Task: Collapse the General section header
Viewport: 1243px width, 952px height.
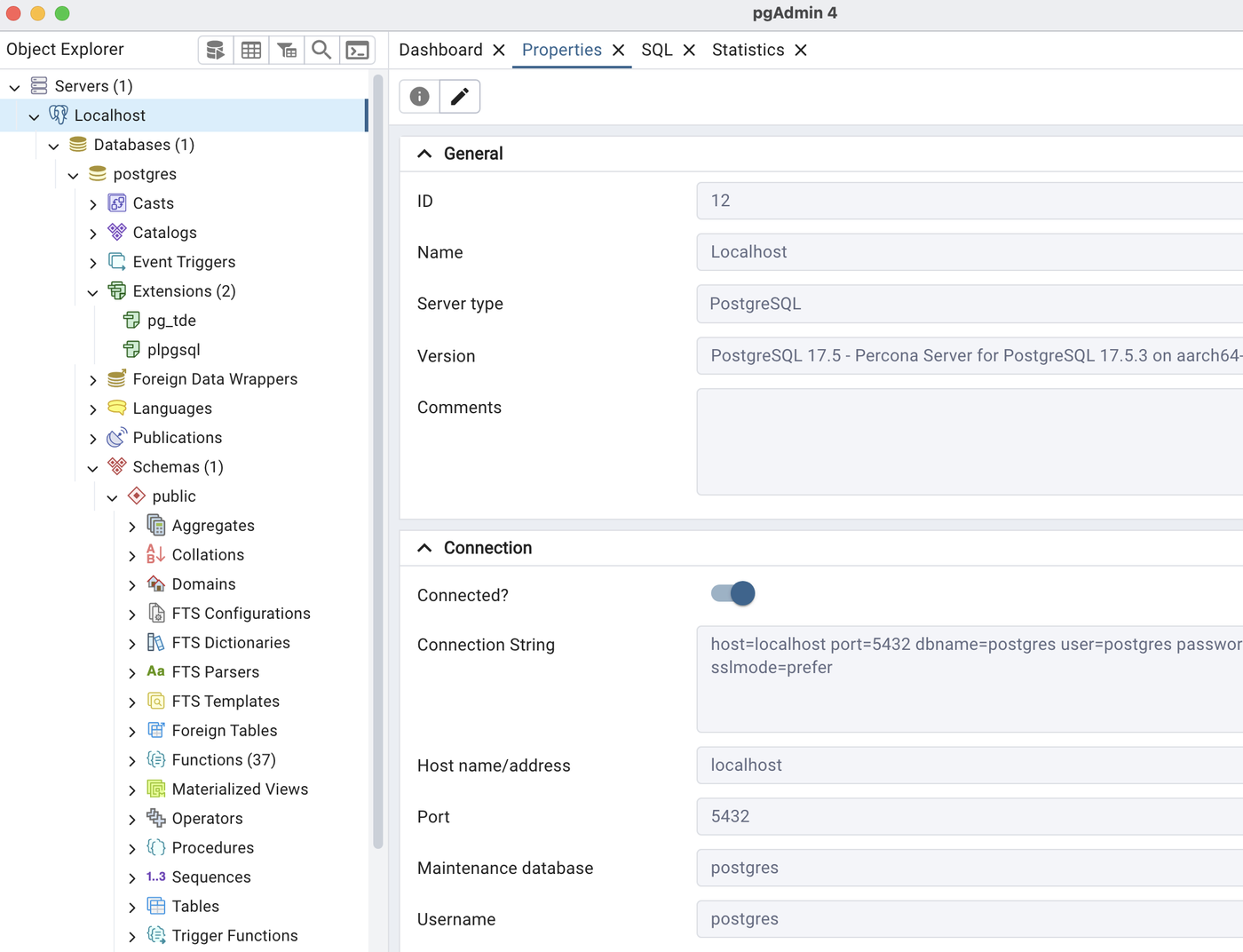Action: pyautogui.click(x=425, y=153)
